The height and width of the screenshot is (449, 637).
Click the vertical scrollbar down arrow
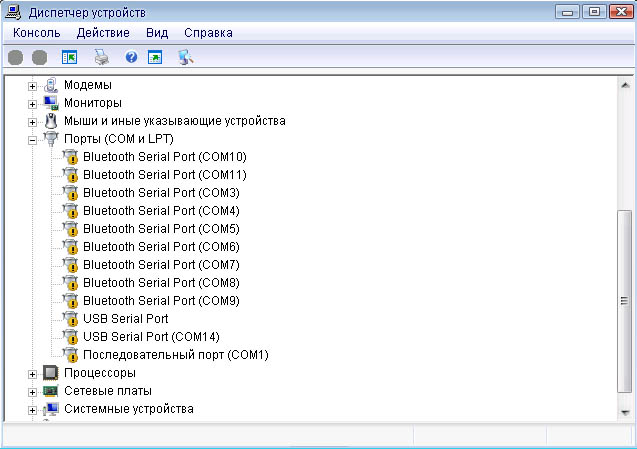tap(625, 412)
